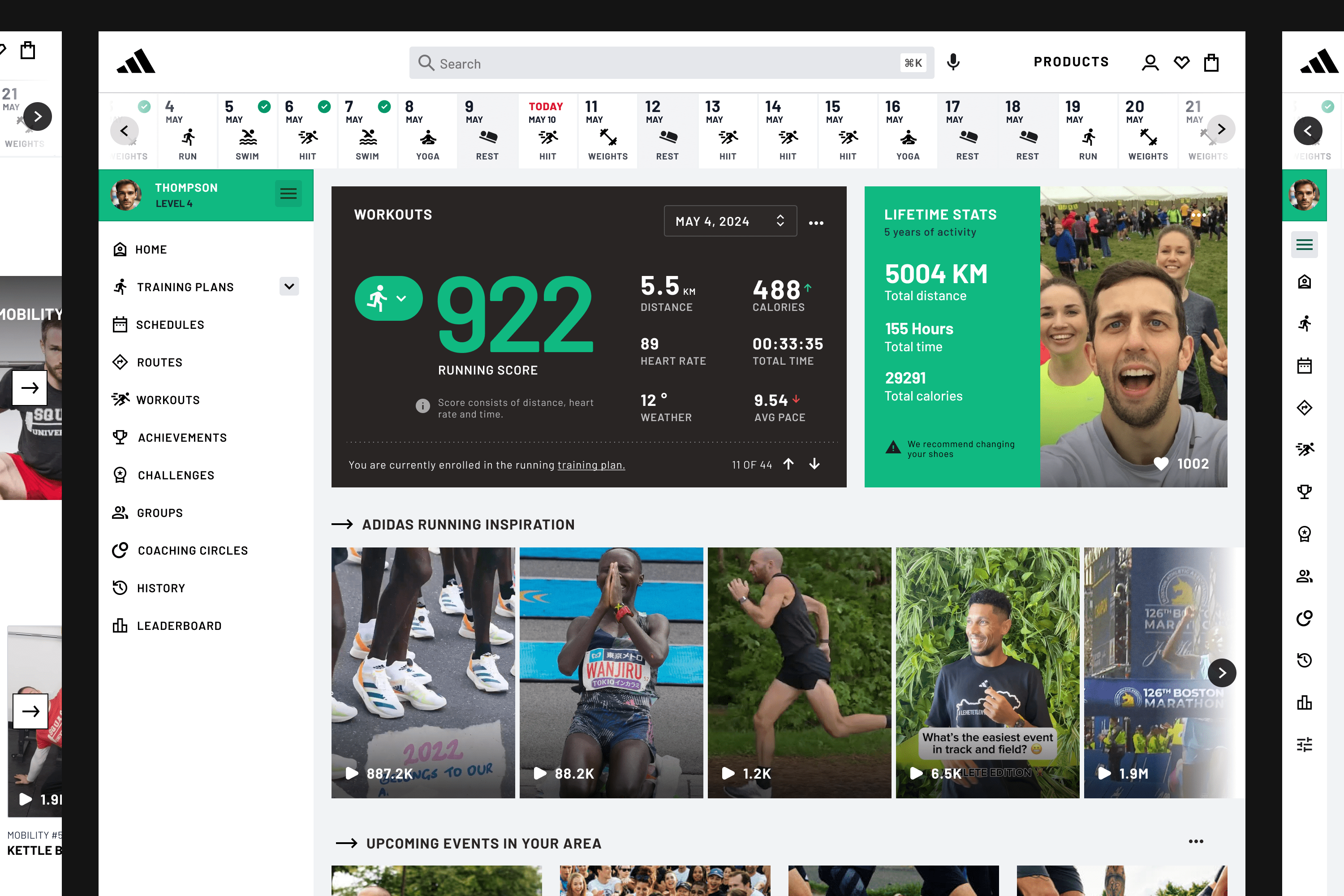
Task: Select the Workouts menu item
Action: coord(168,399)
